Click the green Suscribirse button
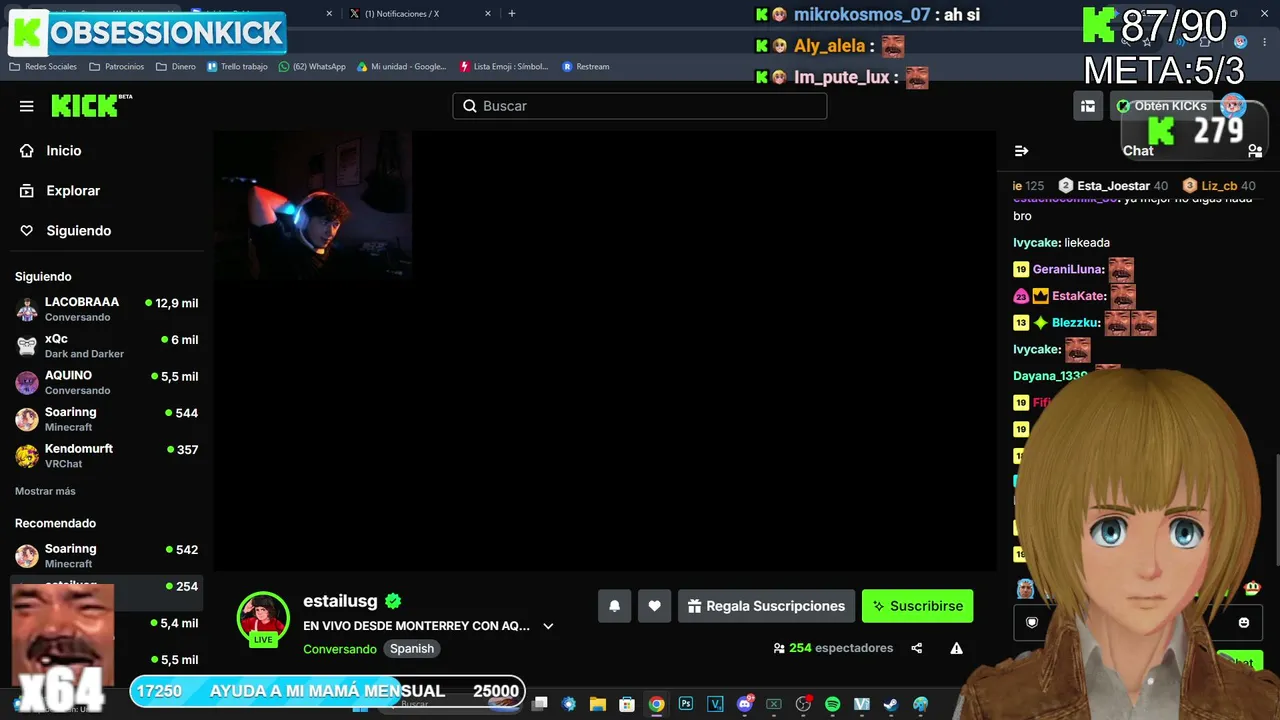This screenshot has width=1280, height=720. pos(917,606)
